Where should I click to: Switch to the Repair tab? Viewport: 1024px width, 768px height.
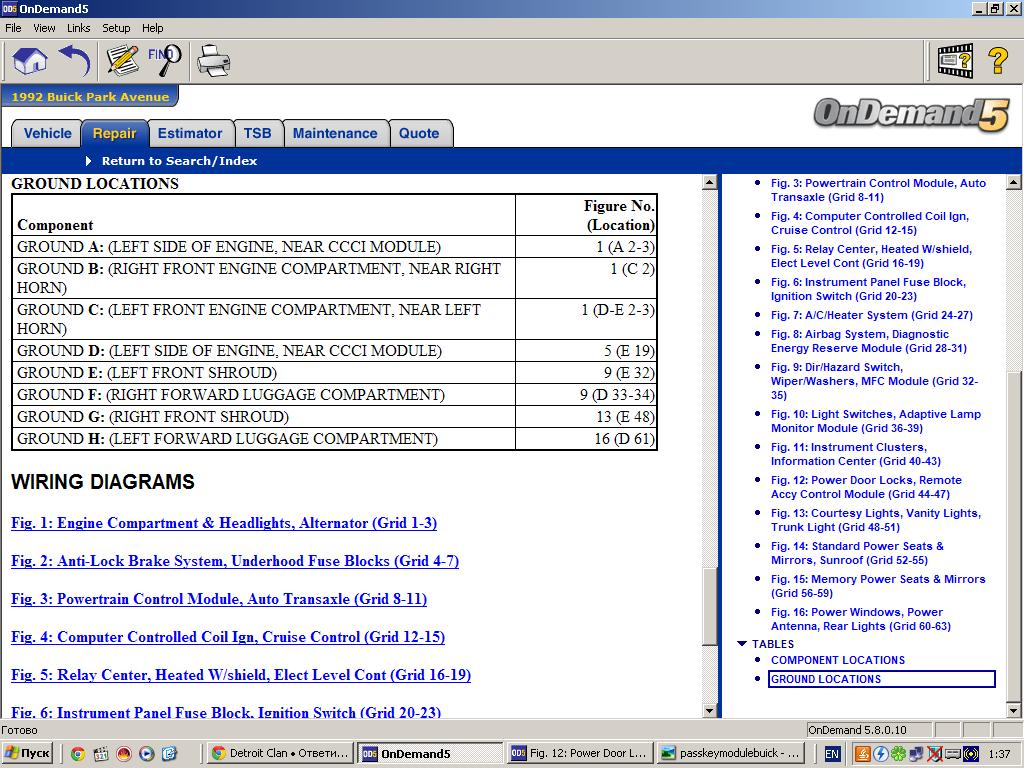[114, 133]
